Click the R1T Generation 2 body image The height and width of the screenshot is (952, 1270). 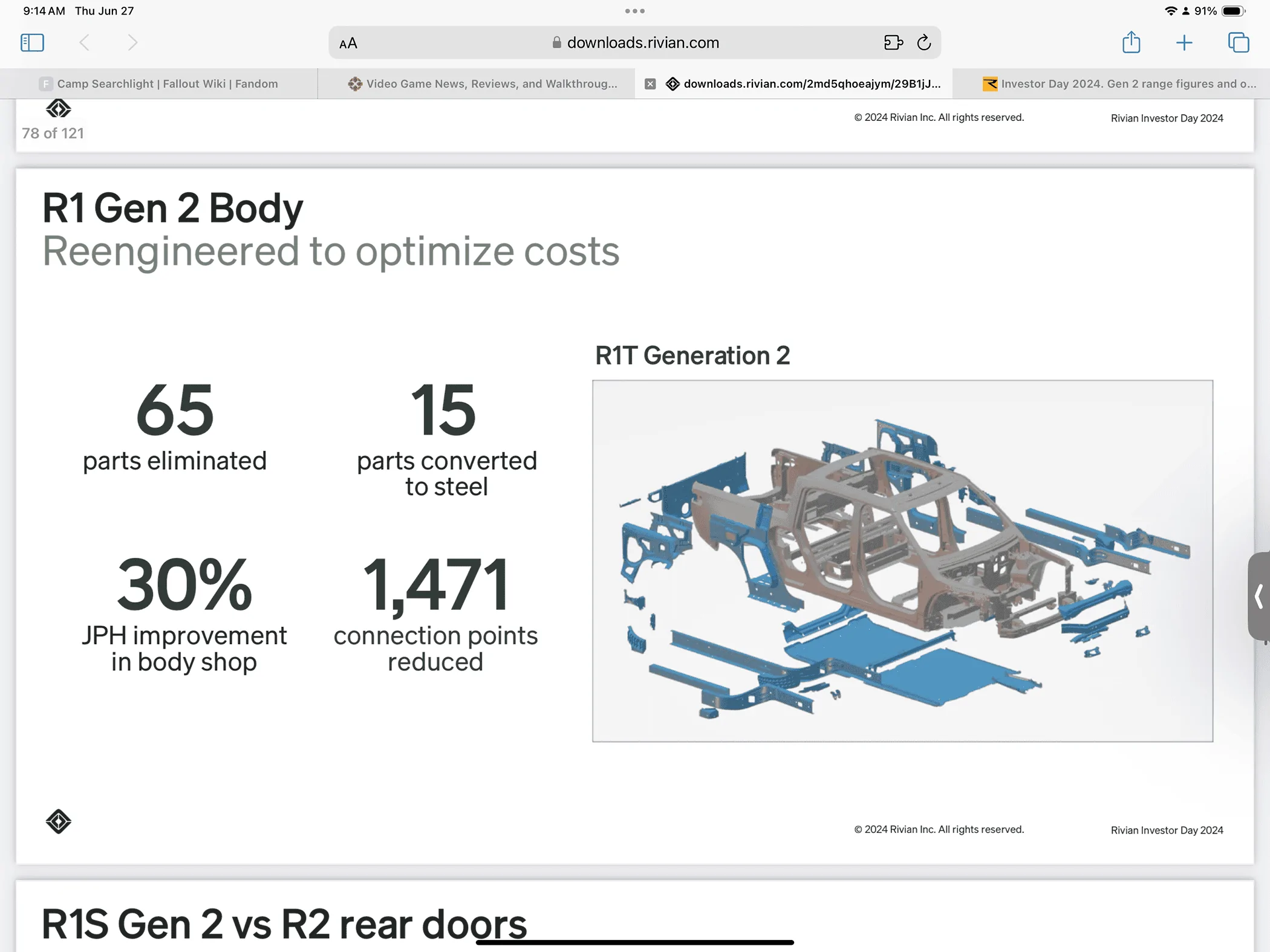902,560
